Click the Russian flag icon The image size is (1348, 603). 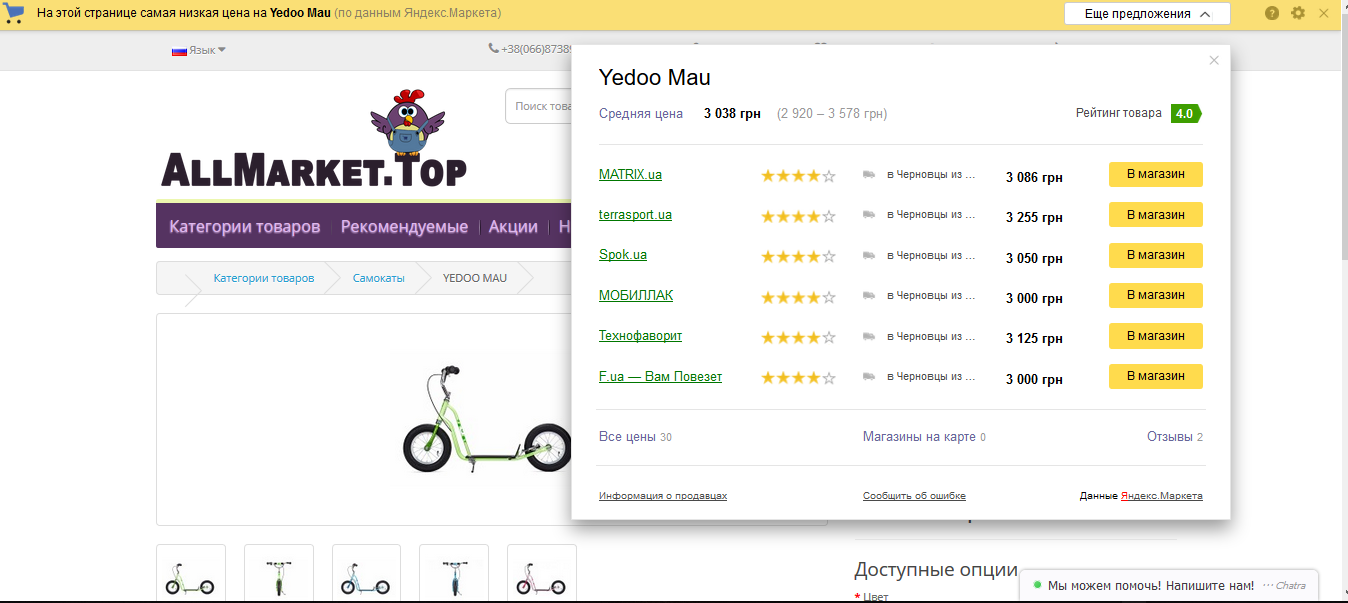pyautogui.click(x=179, y=50)
